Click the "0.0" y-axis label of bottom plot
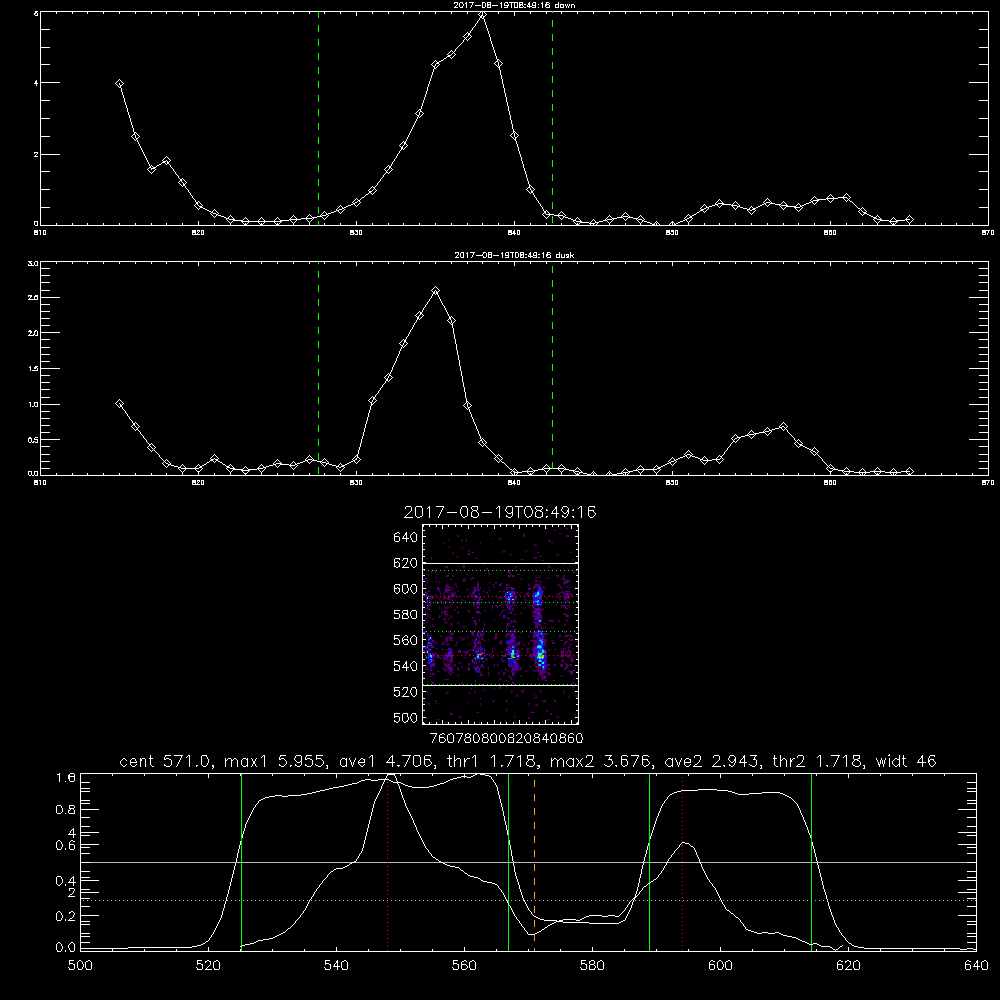The width and height of the screenshot is (1000, 1000). point(65,948)
